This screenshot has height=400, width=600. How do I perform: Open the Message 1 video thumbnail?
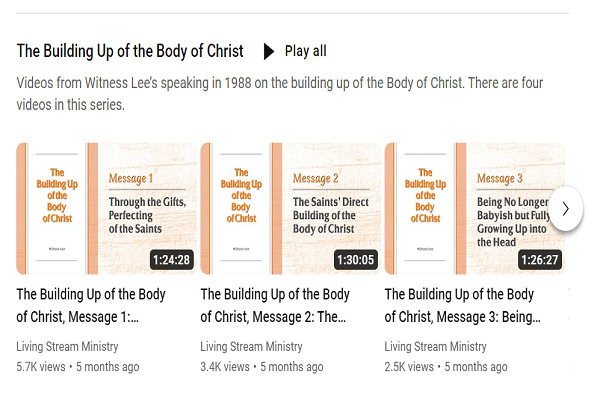pyautogui.click(x=106, y=209)
